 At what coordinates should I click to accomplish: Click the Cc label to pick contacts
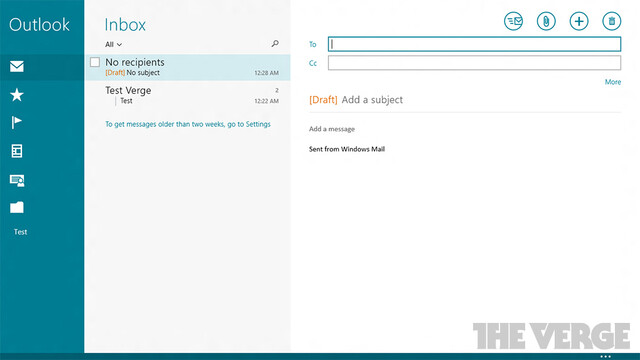point(313,63)
